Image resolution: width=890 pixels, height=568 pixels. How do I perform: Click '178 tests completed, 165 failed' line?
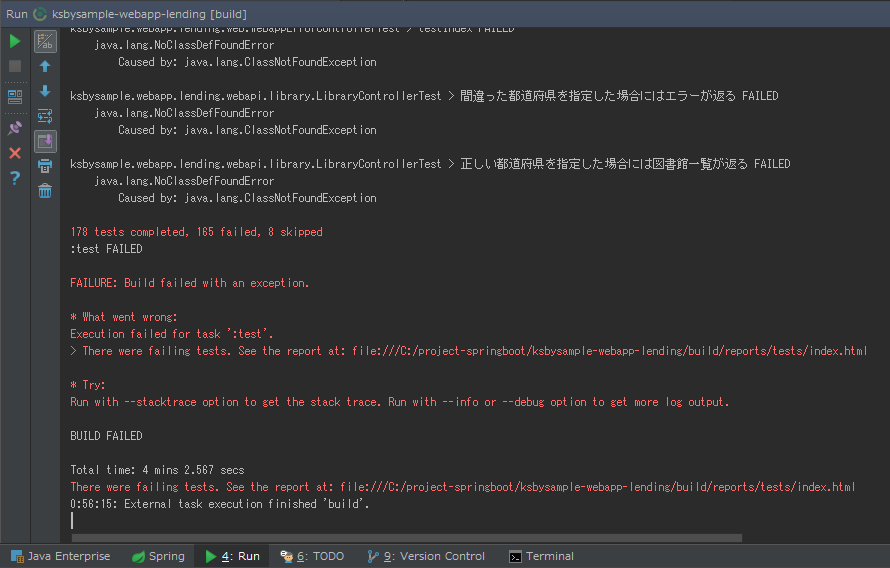click(196, 232)
